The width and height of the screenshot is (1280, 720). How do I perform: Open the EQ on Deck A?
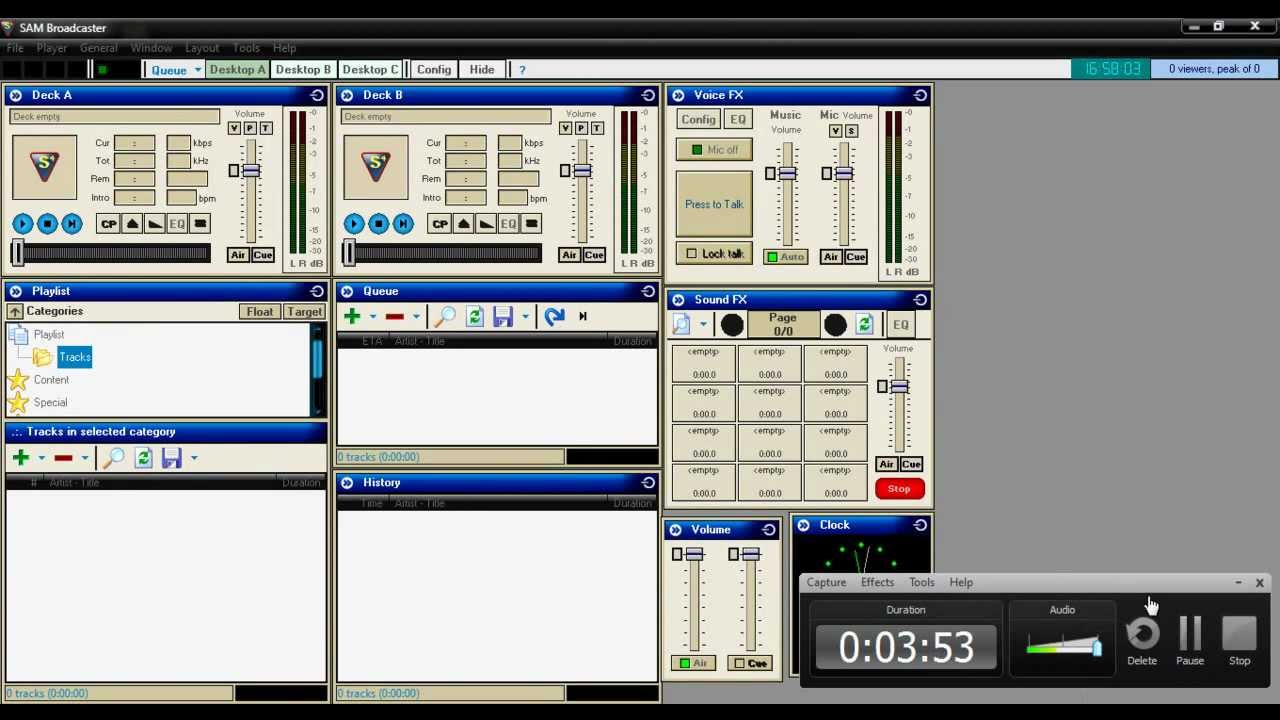177,224
